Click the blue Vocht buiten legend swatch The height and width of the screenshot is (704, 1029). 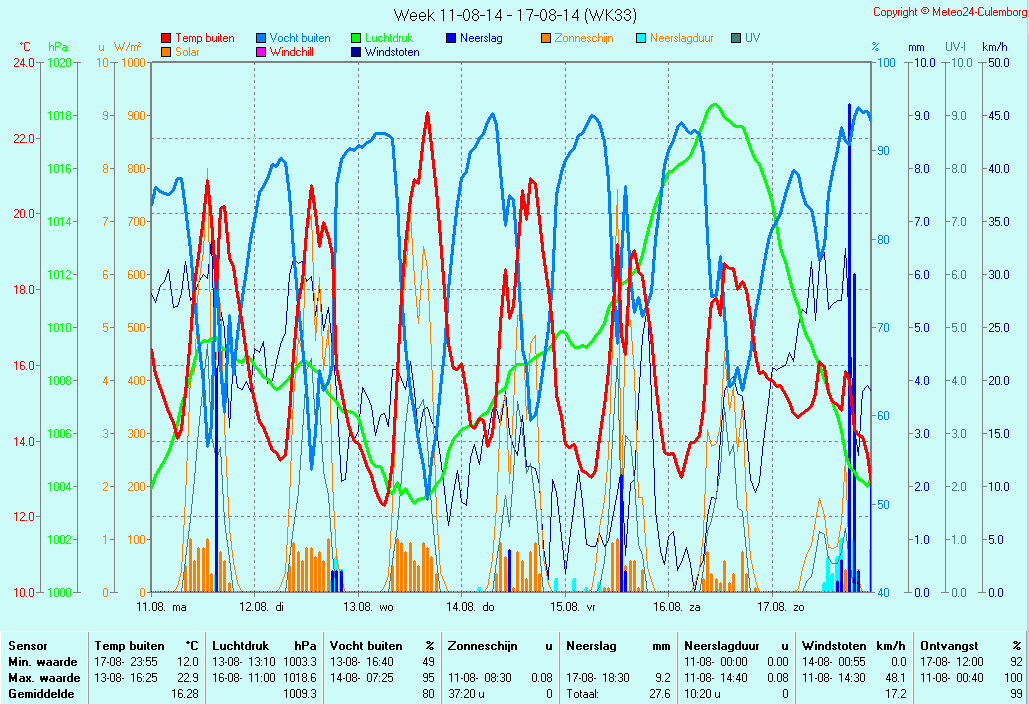[261, 39]
